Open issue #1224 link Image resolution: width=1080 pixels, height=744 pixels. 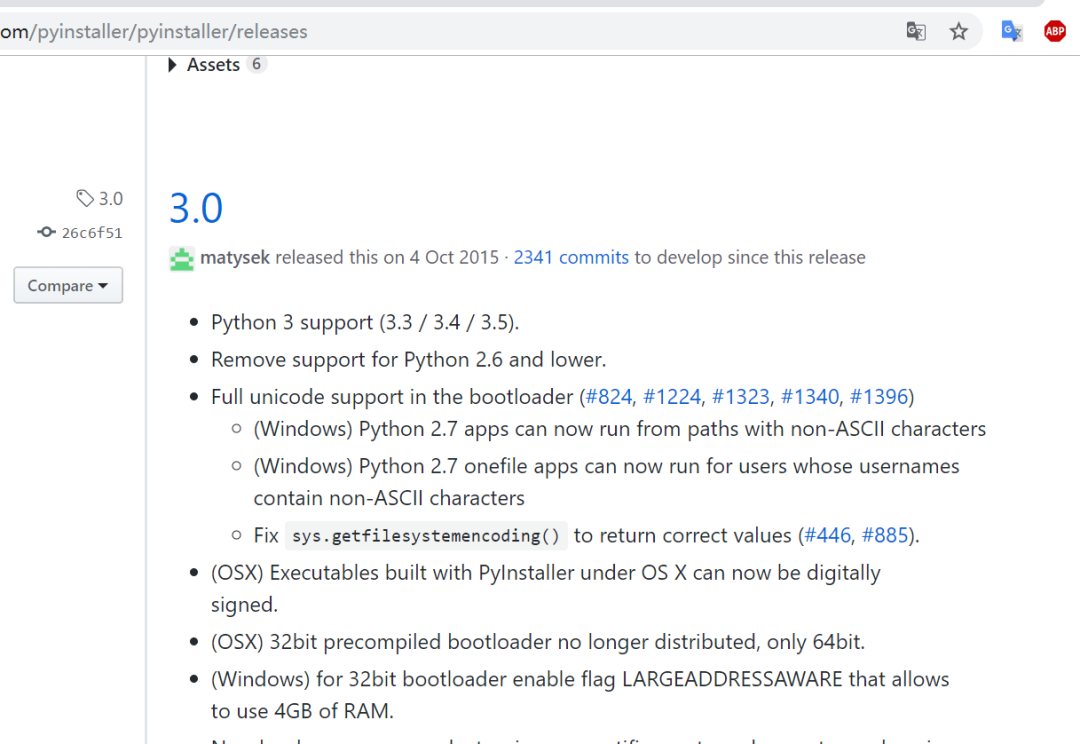point(672,397)
